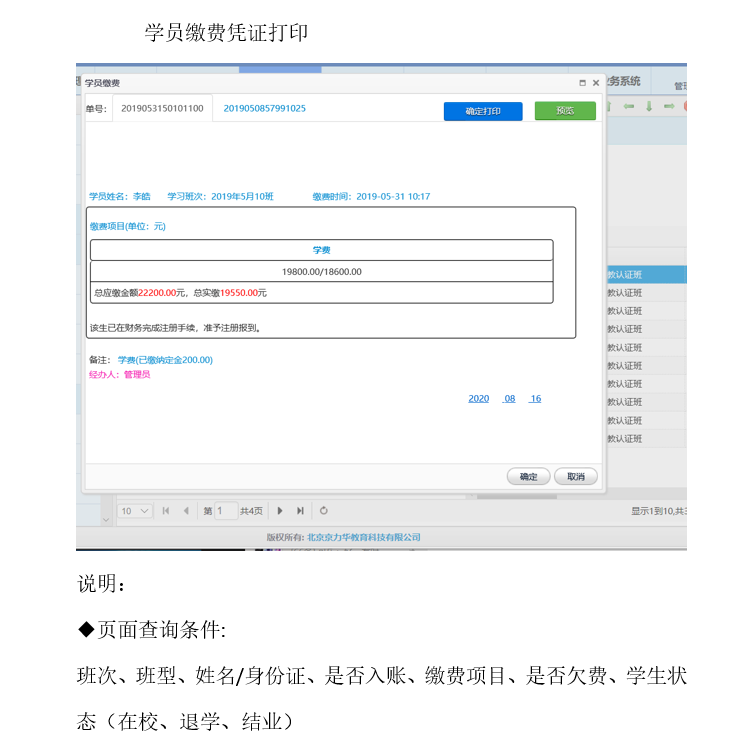Open the 北京京力华教育科技有限公司 copyright link
Image resolution: width=754 pixels, height=755 pixels.
point(364,537)
